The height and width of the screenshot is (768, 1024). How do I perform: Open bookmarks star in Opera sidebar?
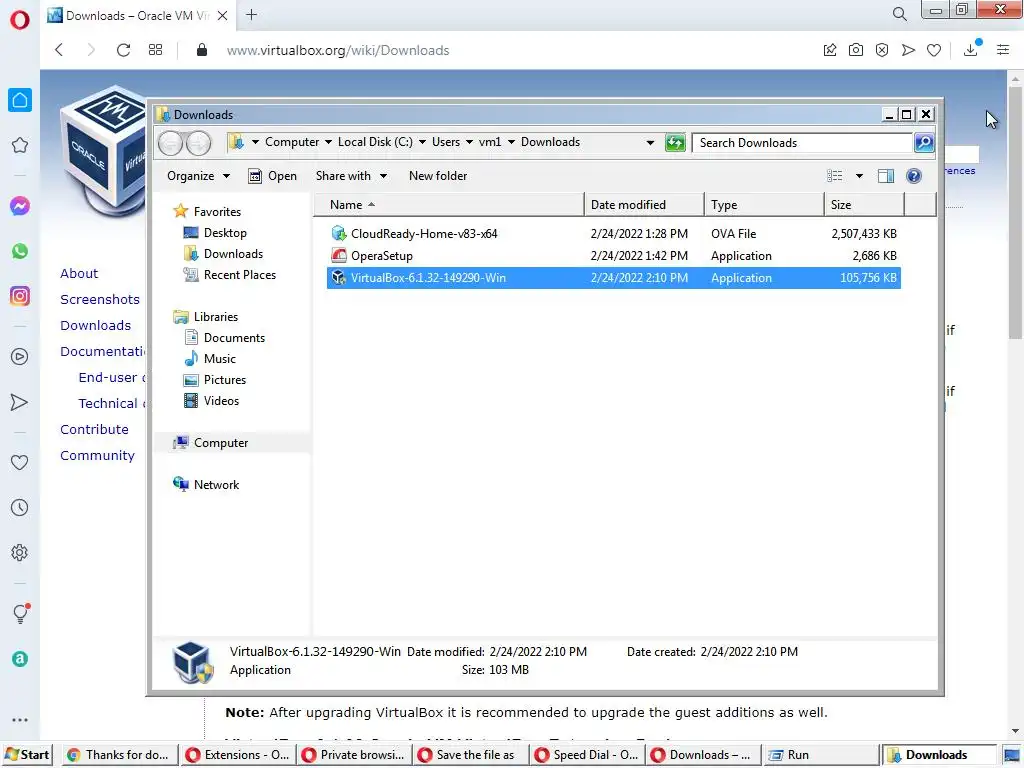[20, 145]
